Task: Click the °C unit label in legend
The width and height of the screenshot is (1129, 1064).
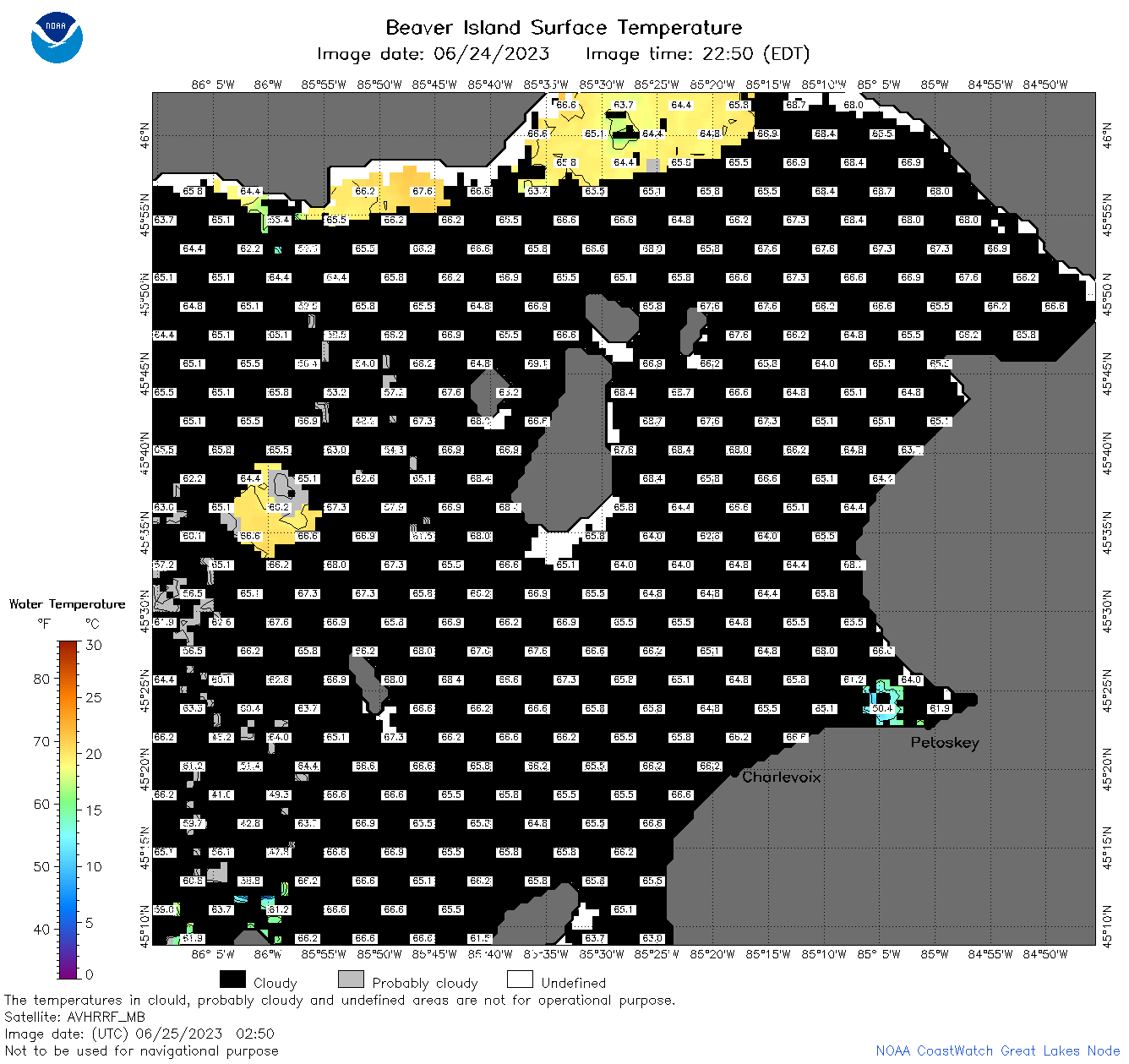Action: point(92,624)
